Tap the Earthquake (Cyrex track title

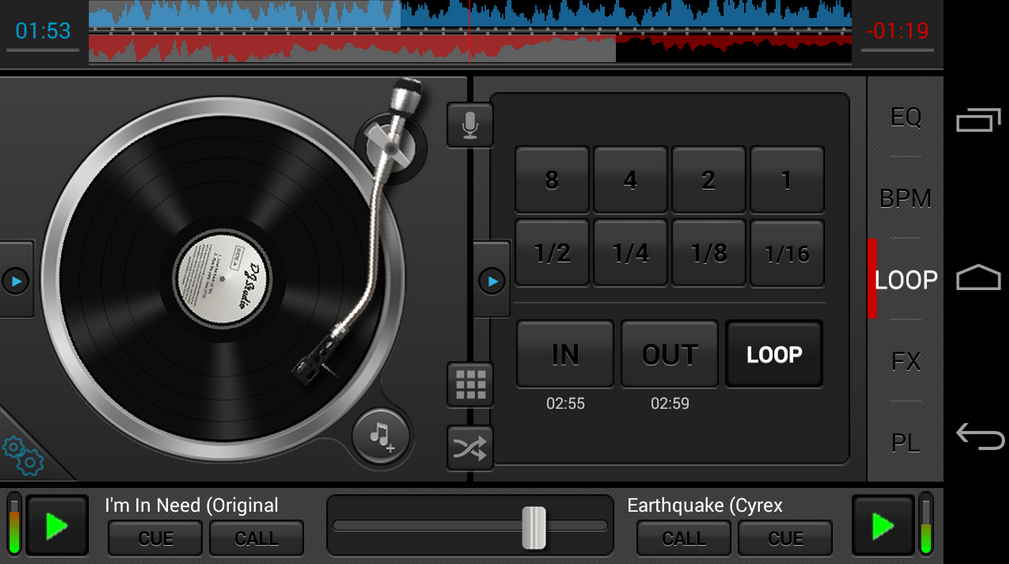(x=705, y=505)
